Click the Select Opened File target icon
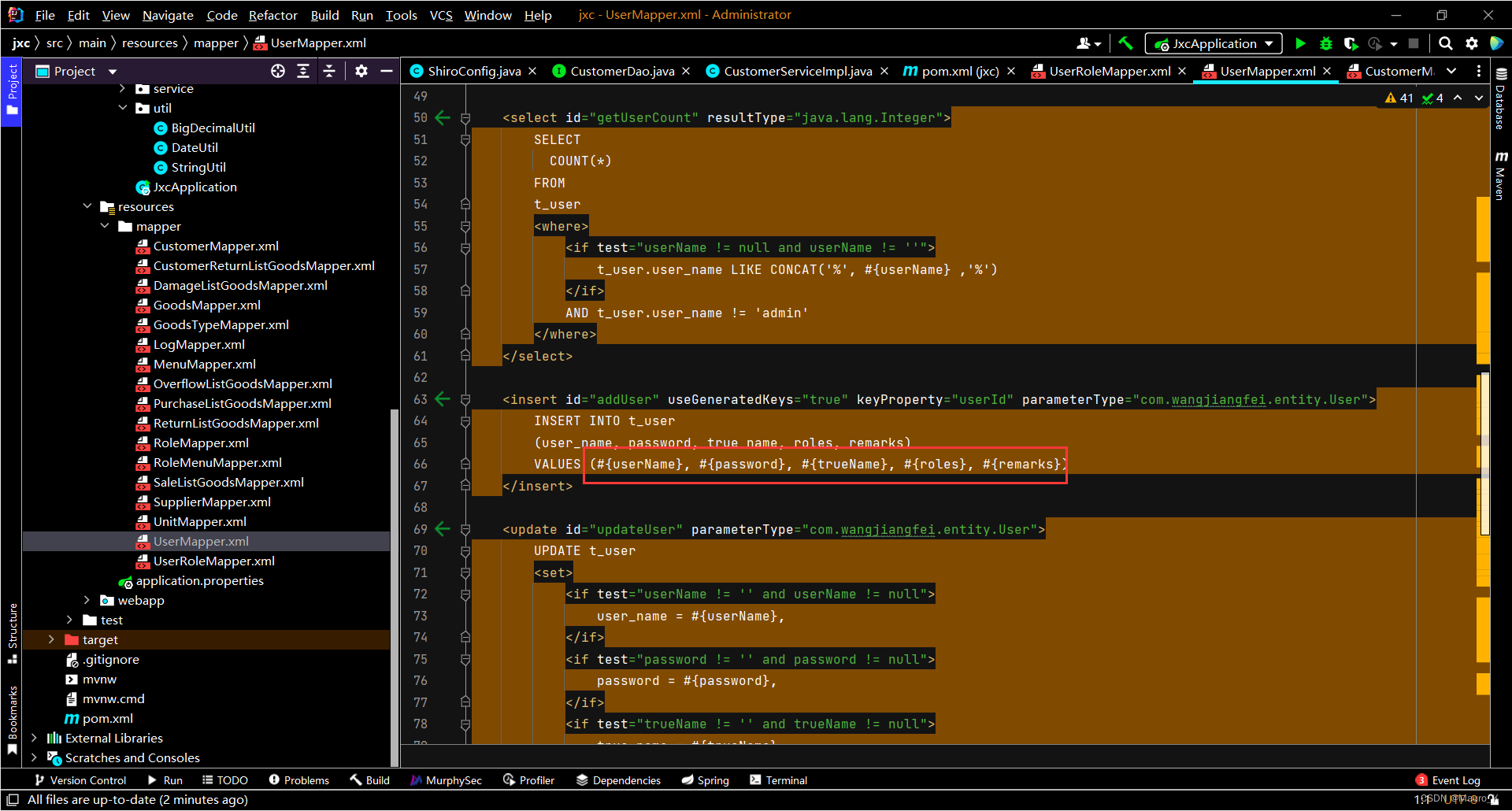 point(278,72)
